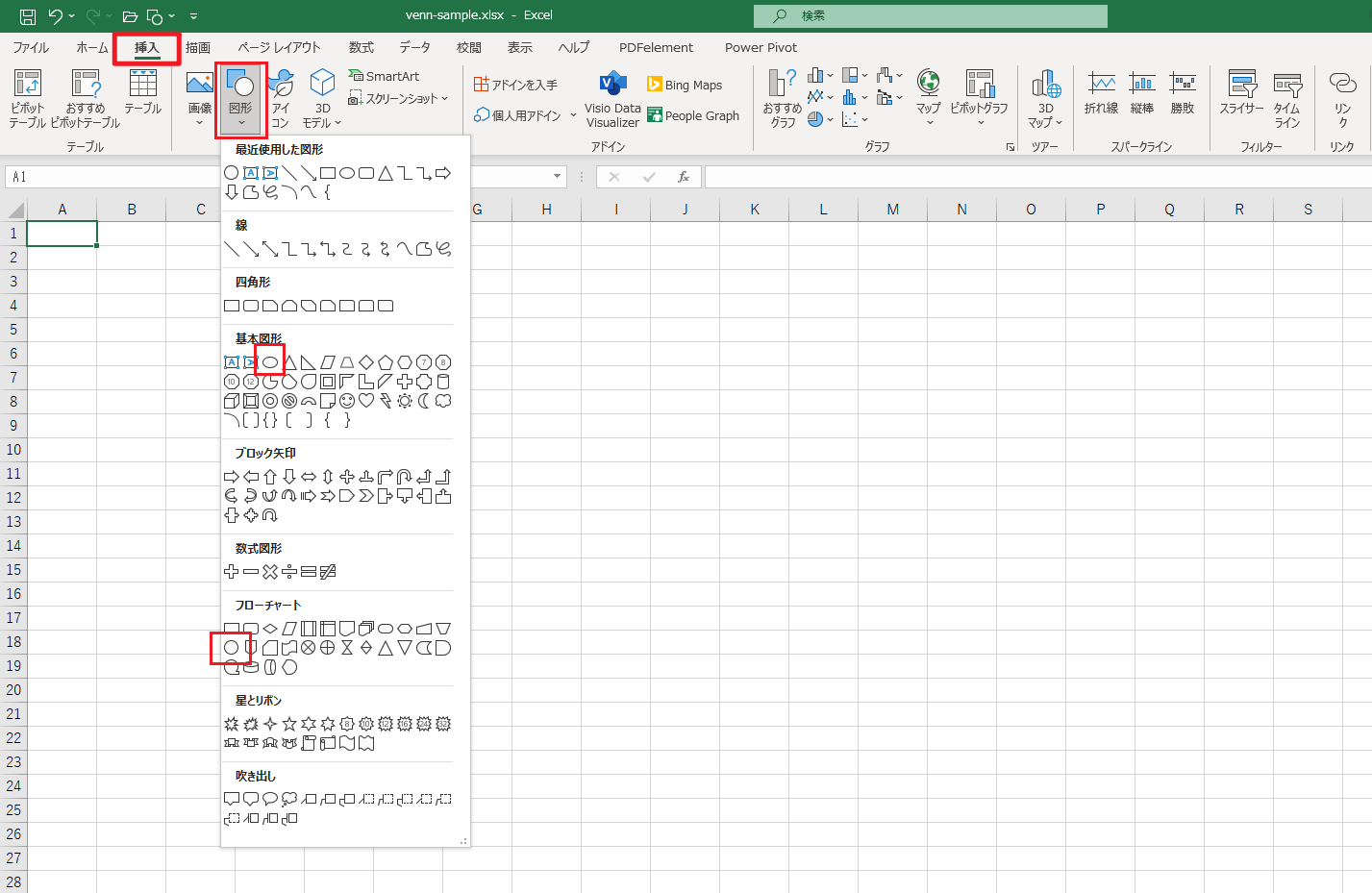1372x893 pixels.
Task: Open the Name Box dropdown arrow
Action: [557, 177]
